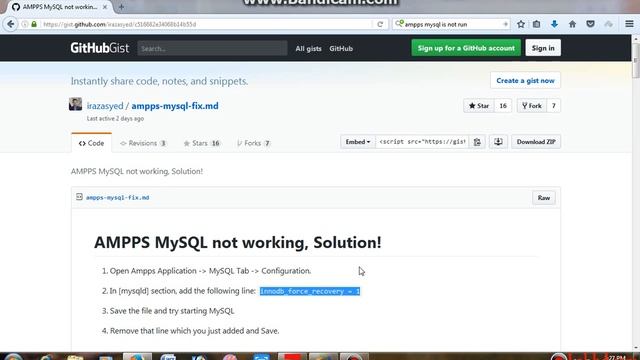640x360 pixels.
Task: Open the ampps-mysql-fix.md title link
Action: [175, 106]
